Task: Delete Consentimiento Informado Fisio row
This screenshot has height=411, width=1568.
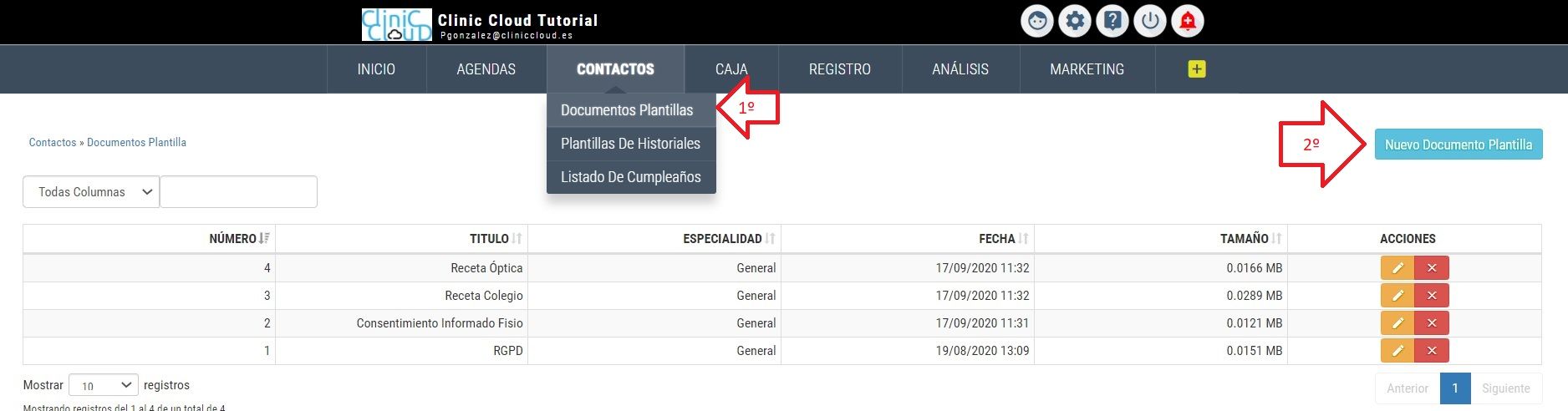Action: point(1432,323)
